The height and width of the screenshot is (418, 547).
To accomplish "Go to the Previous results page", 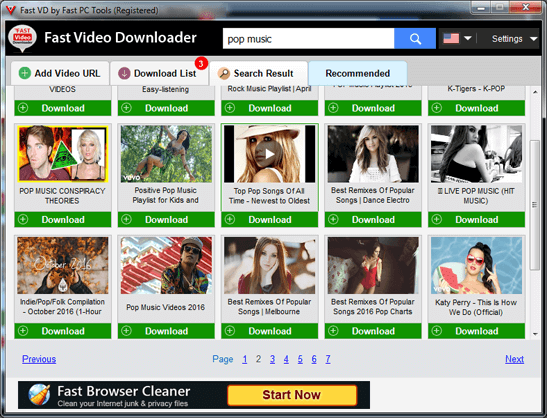I will point(39,359).
